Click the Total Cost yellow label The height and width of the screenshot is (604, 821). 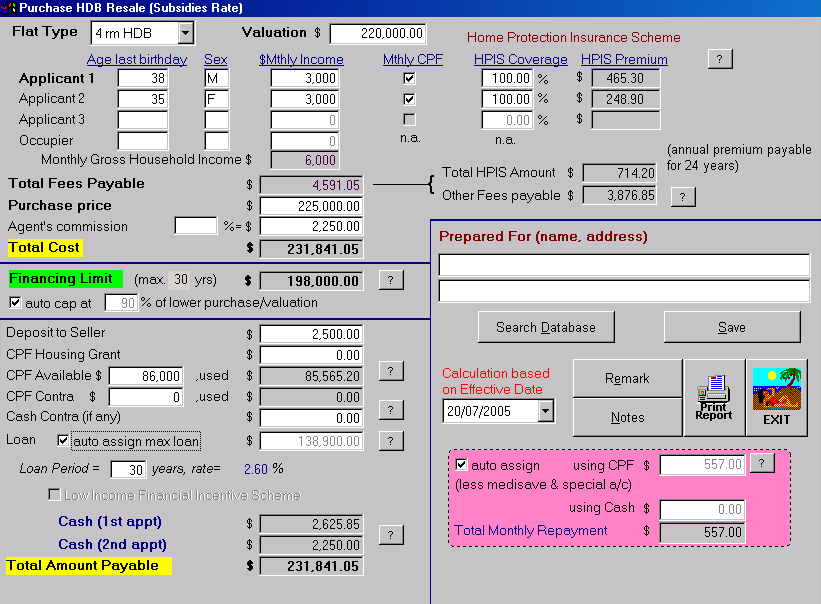pos(45,248)
